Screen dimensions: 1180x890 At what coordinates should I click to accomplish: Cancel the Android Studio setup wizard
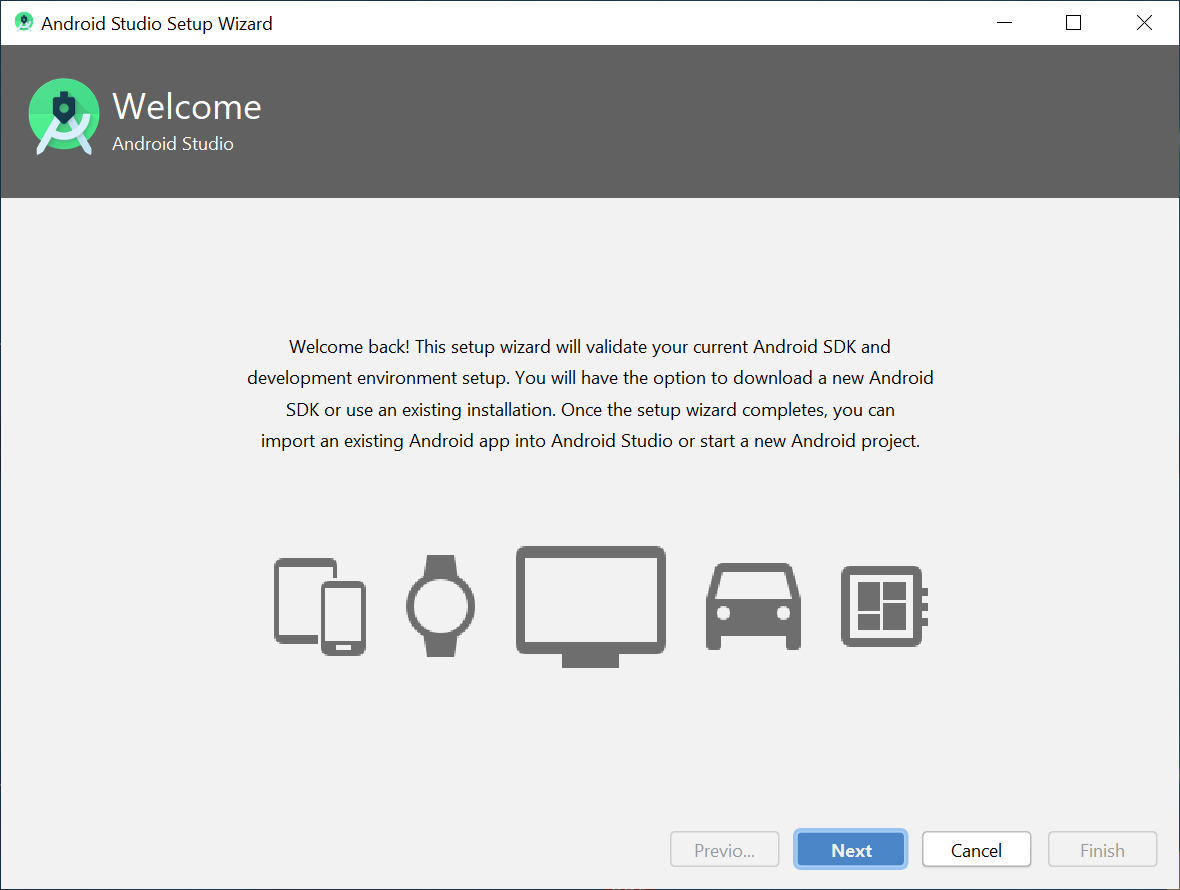(x=976, y=849)
